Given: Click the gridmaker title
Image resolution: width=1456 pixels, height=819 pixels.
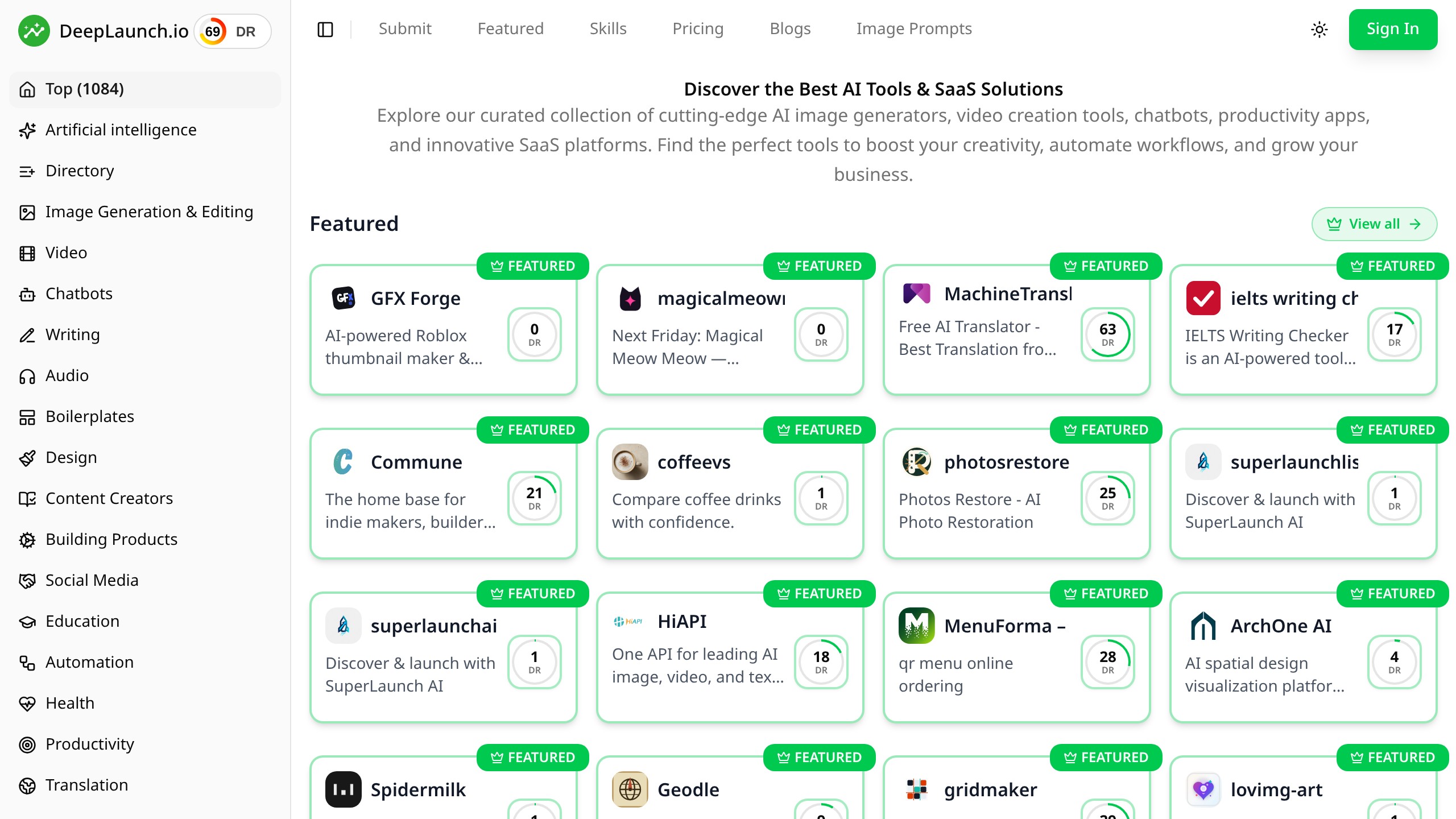Looking at the screenshot, I should tap(991, 789).
